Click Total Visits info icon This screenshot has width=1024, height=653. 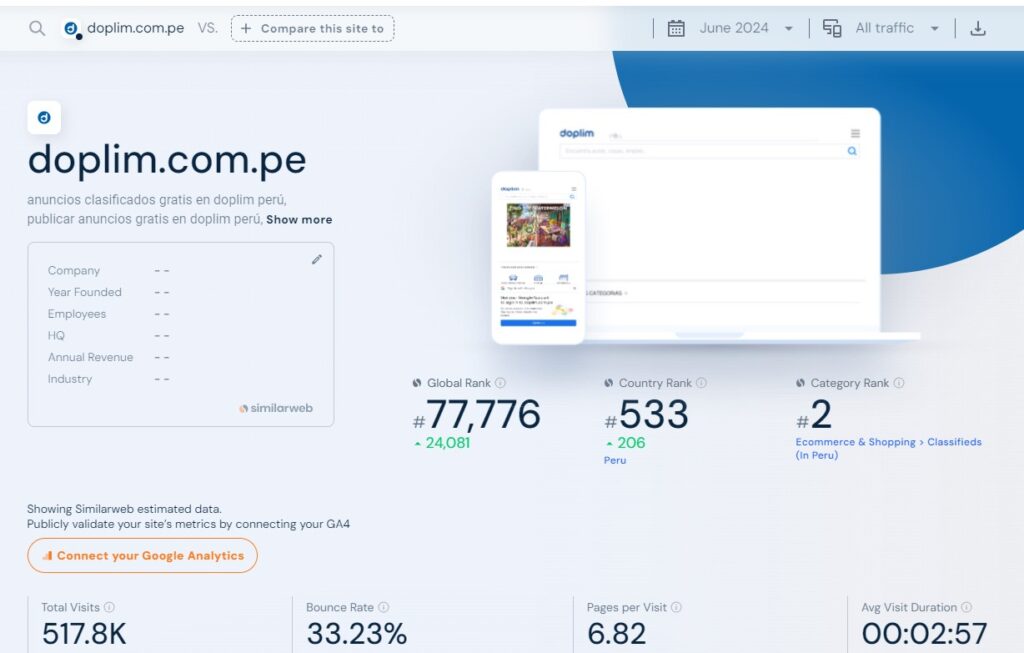coord(109,607)
